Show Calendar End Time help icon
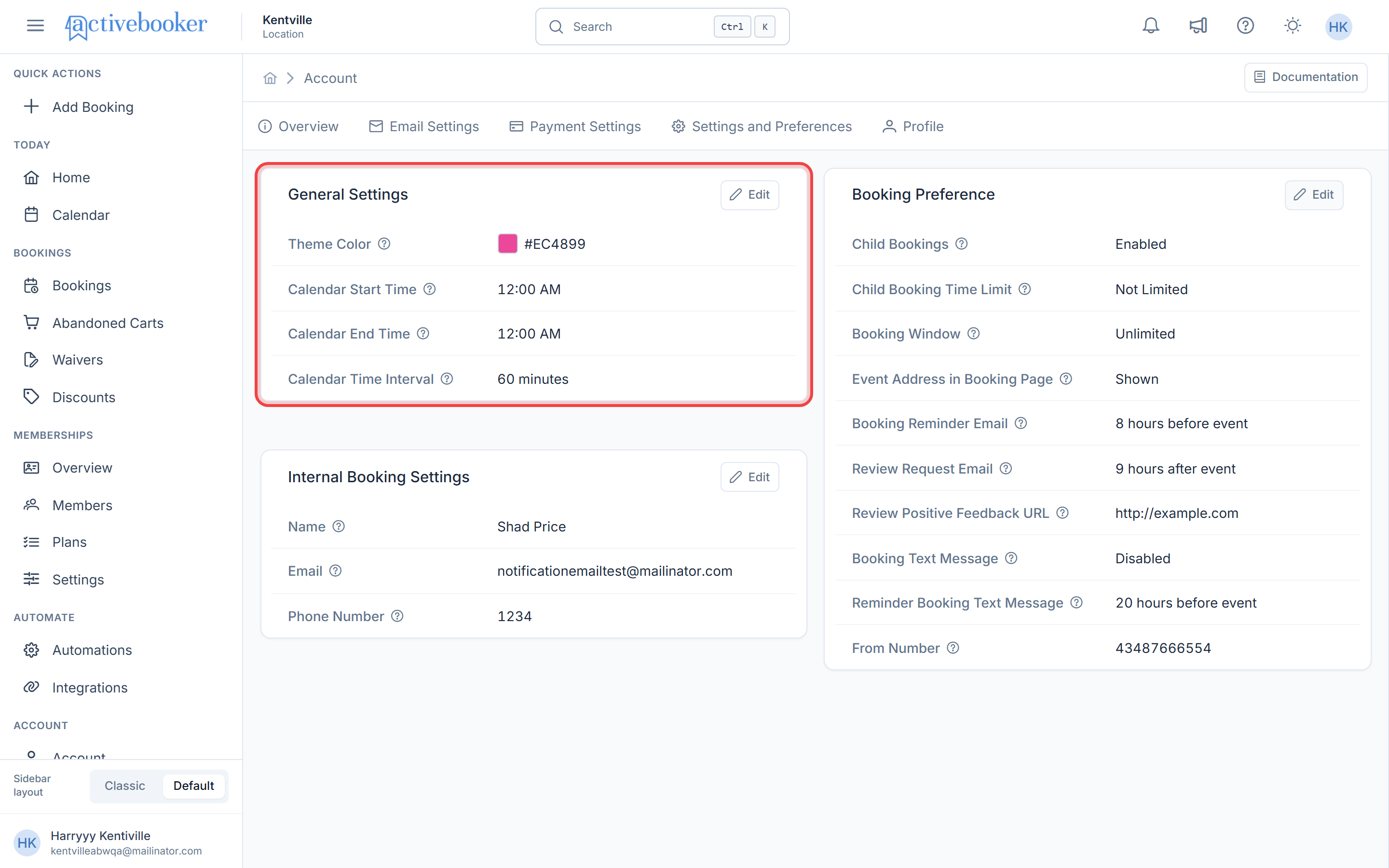 click(x=423, y=334)
